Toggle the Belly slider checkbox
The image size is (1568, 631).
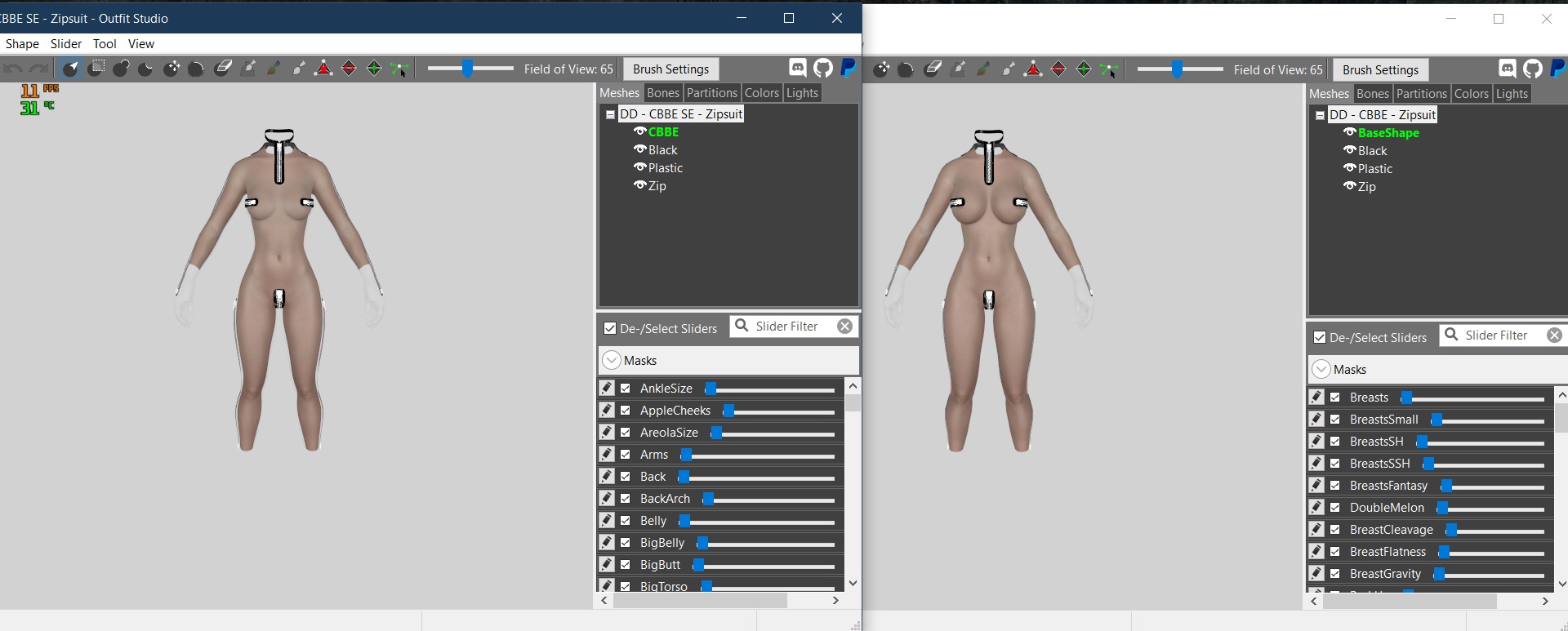click(626, 521)
